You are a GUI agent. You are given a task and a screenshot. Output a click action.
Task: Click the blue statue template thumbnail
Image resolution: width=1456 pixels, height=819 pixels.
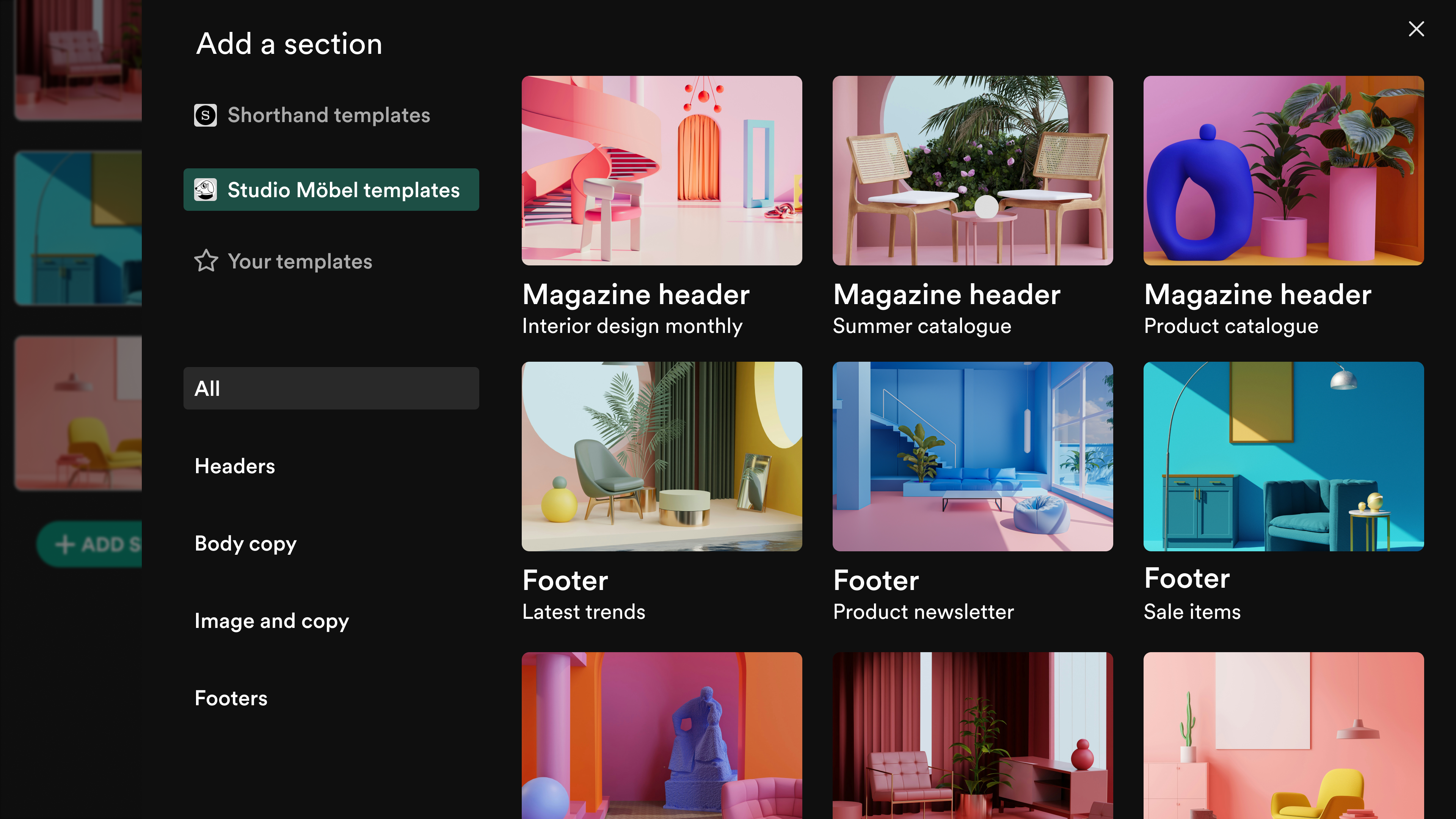661,735
